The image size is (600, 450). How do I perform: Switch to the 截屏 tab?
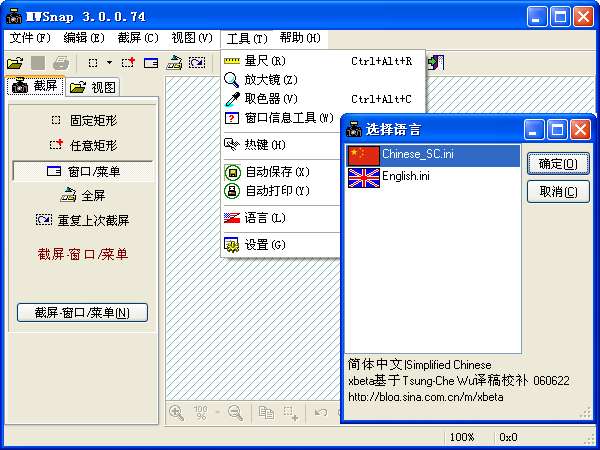(x=35, y=85)
